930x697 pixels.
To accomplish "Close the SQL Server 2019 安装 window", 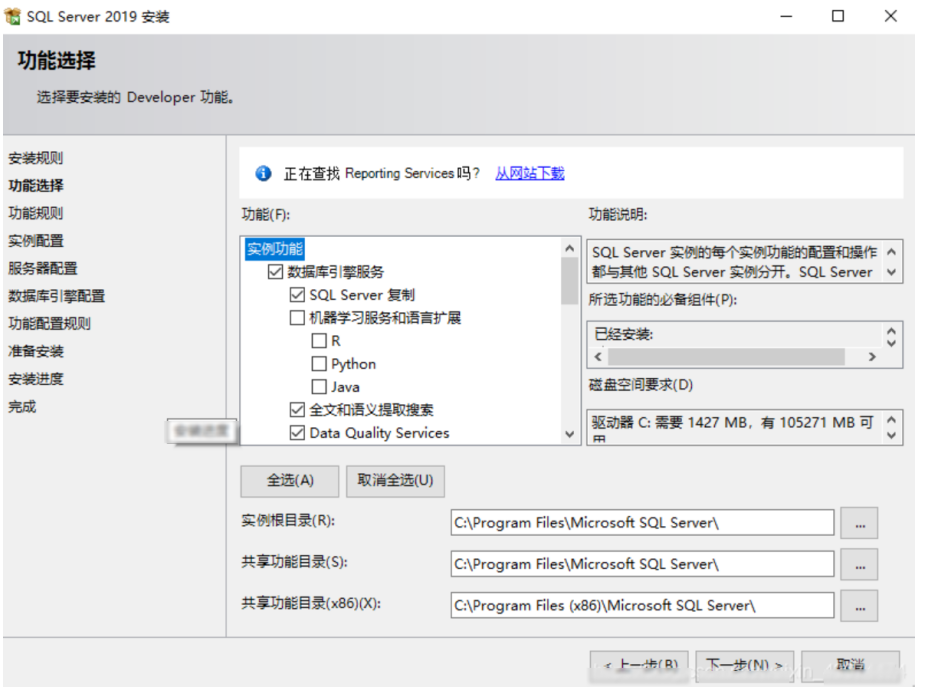I will point(890,16).
